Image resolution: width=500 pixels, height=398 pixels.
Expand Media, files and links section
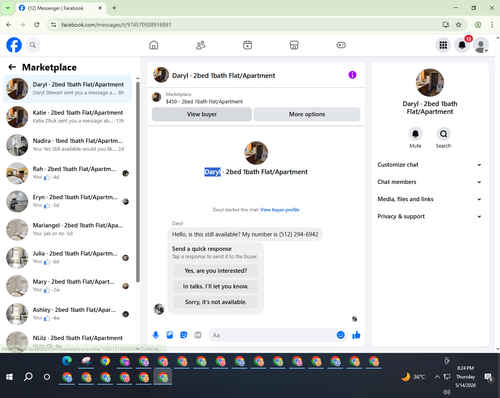[429, 199]
